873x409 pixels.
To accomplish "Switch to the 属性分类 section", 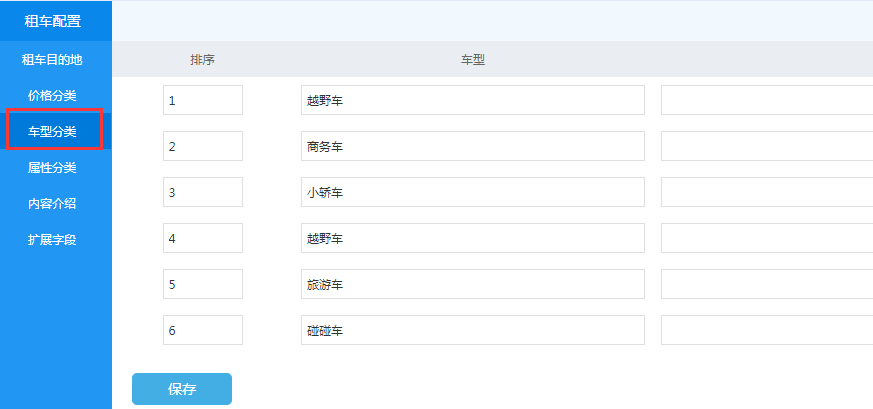I will (x=52, y=167).
